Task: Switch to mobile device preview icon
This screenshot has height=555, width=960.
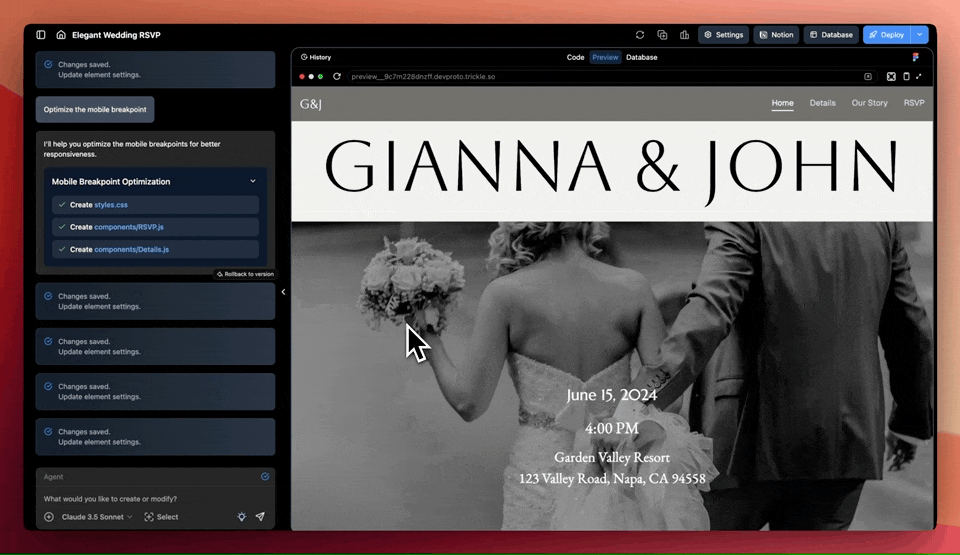Action: click(906, 77)
